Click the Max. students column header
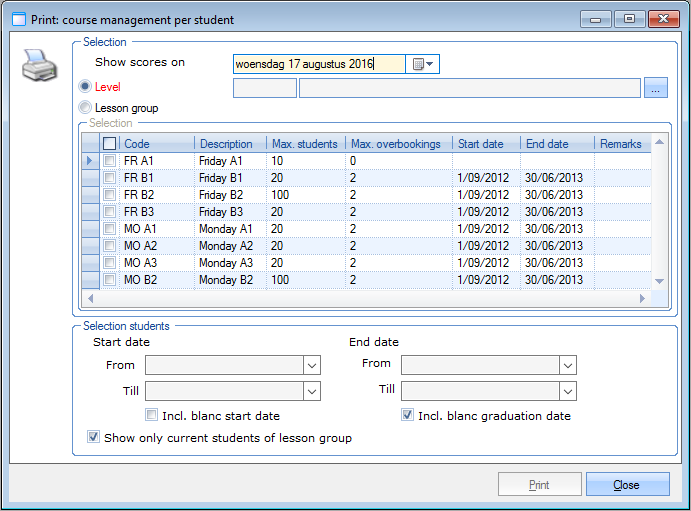This screenshot has height=511, width=691. point(305,144)
